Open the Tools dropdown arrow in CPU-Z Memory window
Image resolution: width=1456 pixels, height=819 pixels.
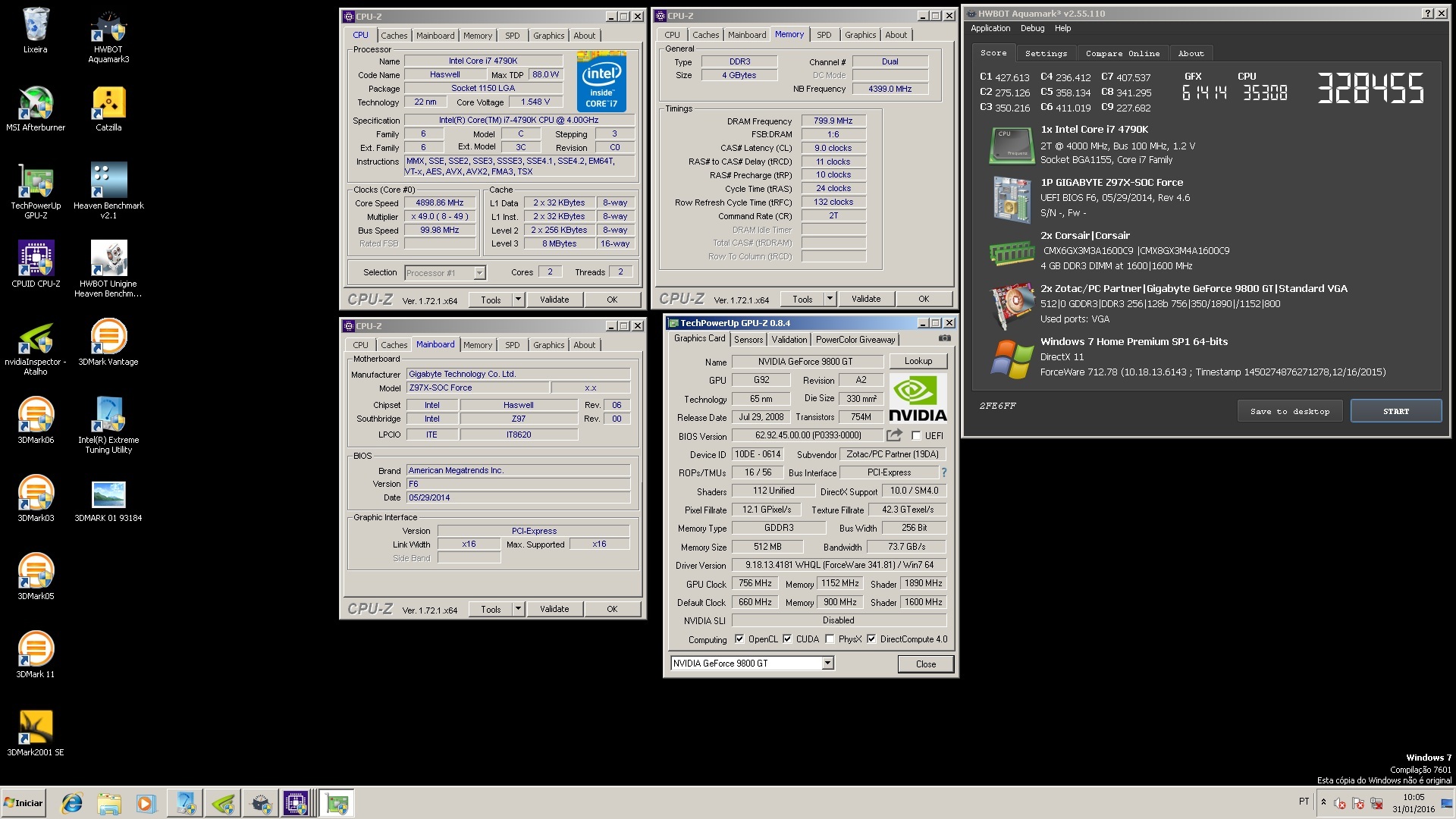(830, 299)
